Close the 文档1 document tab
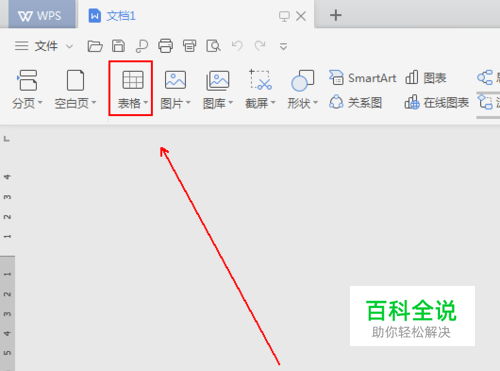This screenshot has height=371, width=500. tap(301, 16)
